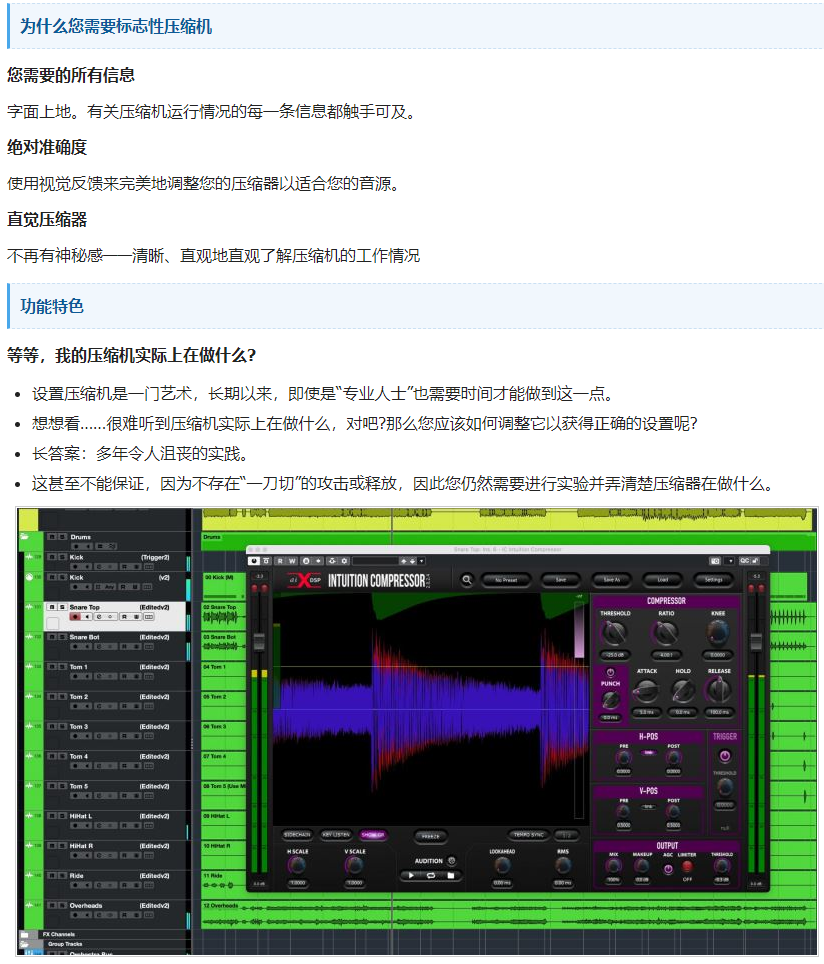This screenshot has width=824, height=964.
Task: Click the Drums folder track icon
Action: coord(24,536)
